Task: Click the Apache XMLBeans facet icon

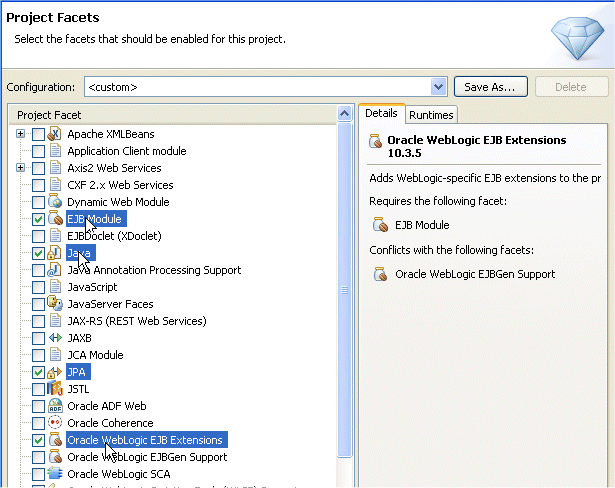Action: [x=56, y=134]
